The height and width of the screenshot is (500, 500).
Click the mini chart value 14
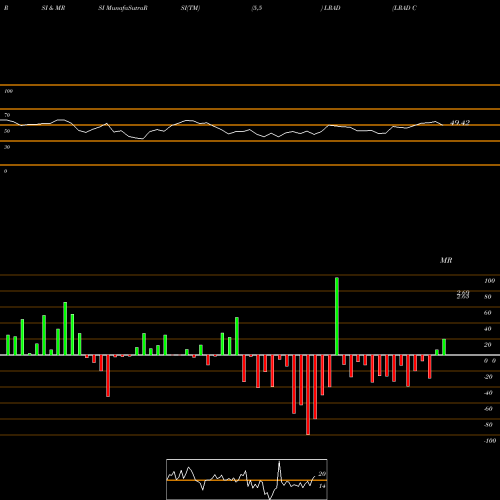322,486
